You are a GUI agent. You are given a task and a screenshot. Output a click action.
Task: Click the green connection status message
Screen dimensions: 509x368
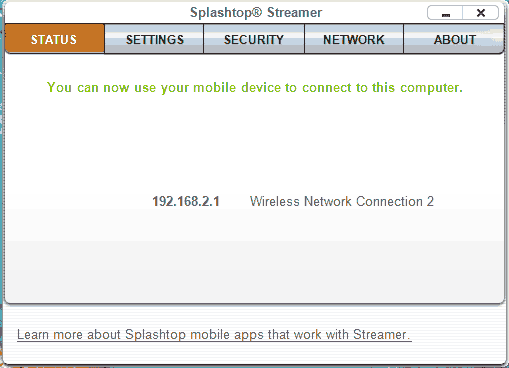[x=255, y=88]
